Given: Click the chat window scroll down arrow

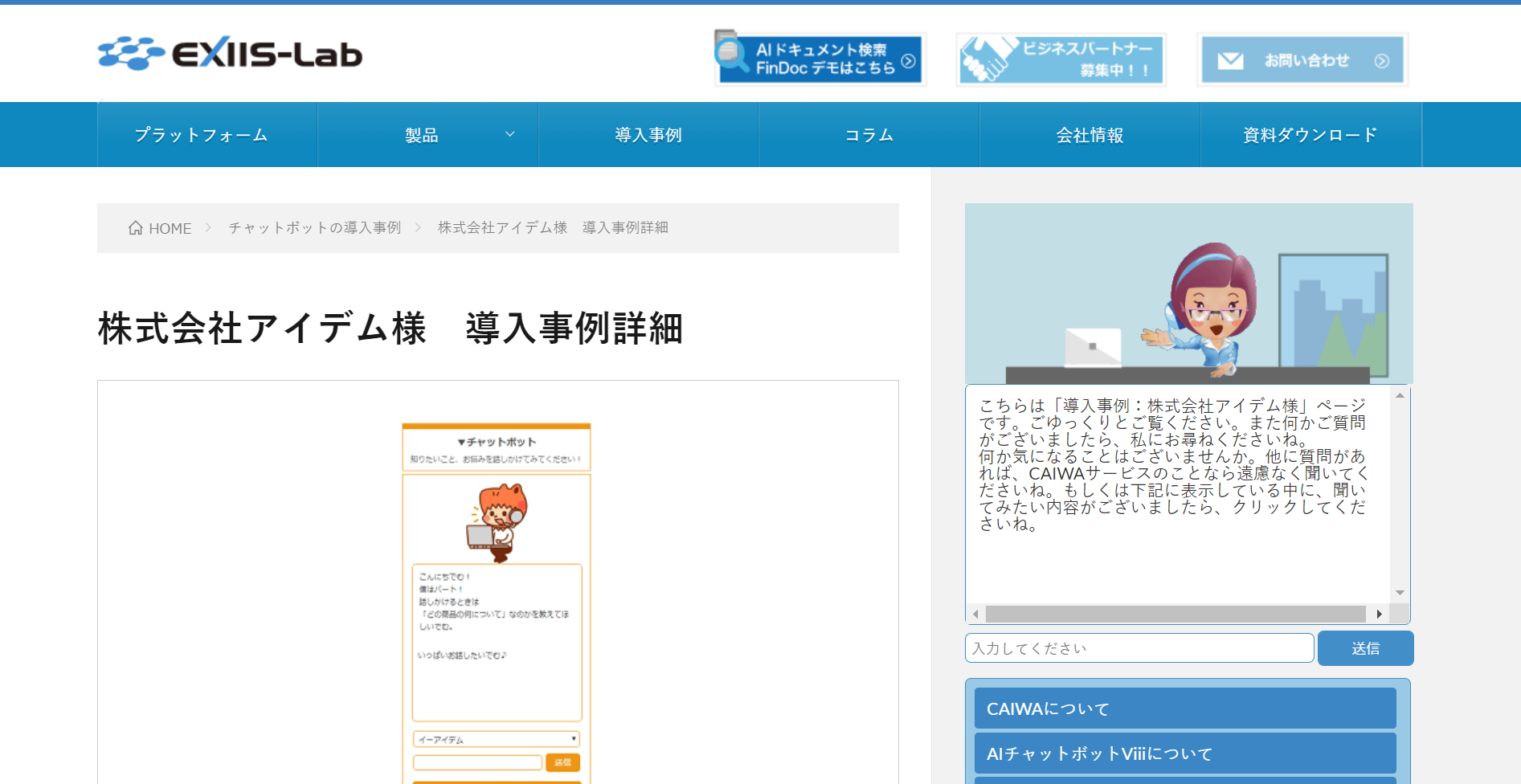Looking at the screenshot, I should [x=1400, y=593].
